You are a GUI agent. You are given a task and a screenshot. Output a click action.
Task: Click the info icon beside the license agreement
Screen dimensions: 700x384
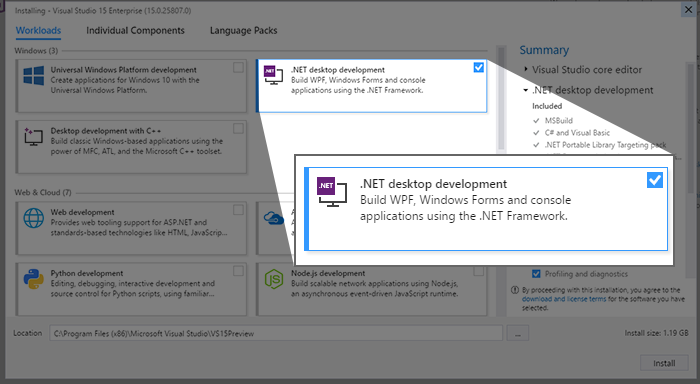point(515,290)
